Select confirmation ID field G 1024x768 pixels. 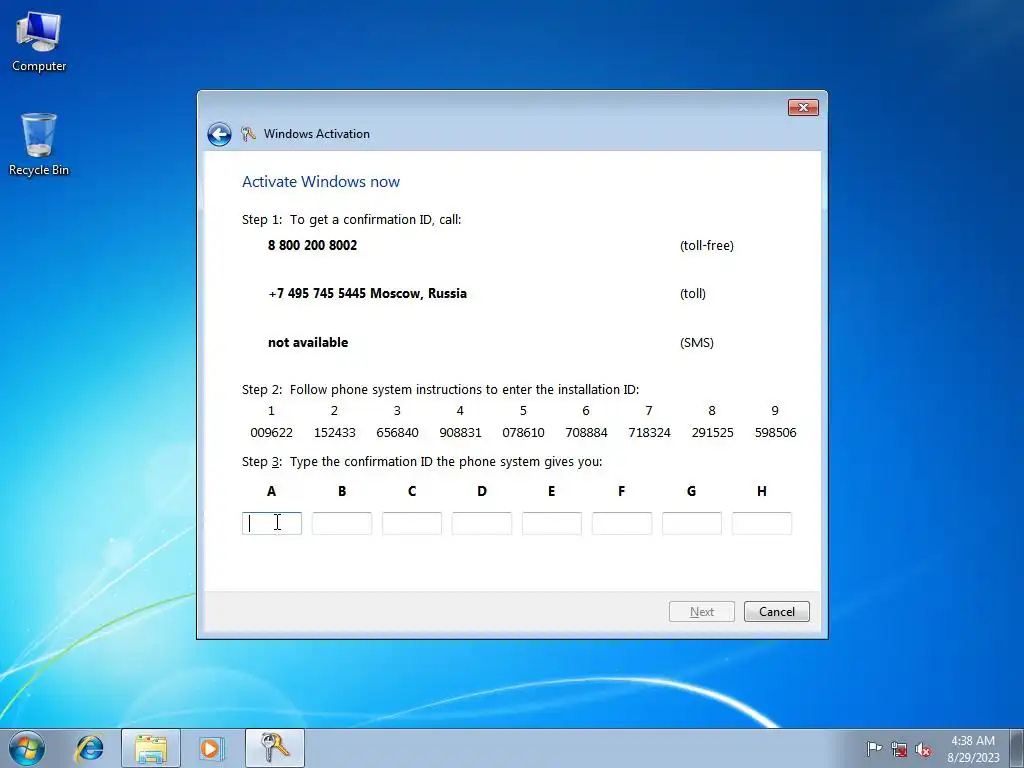point(692,523)
